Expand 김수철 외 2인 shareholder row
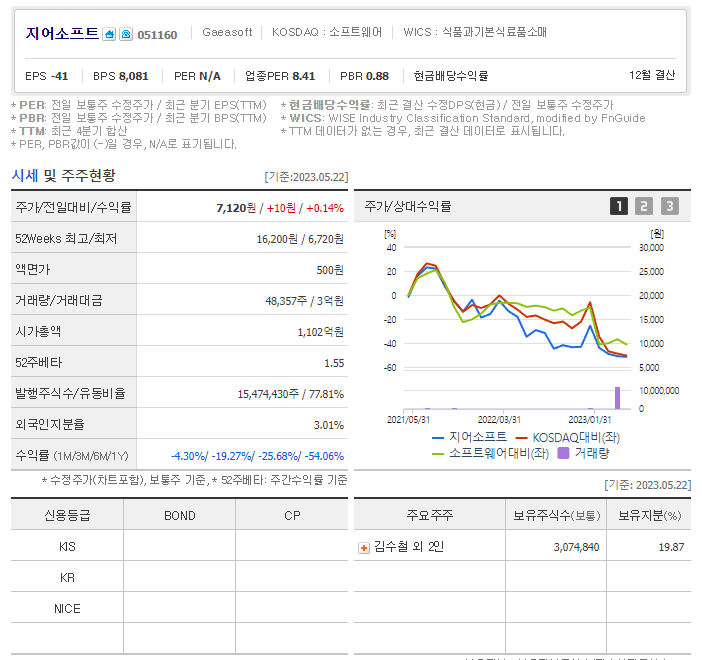 pos(364,548)
